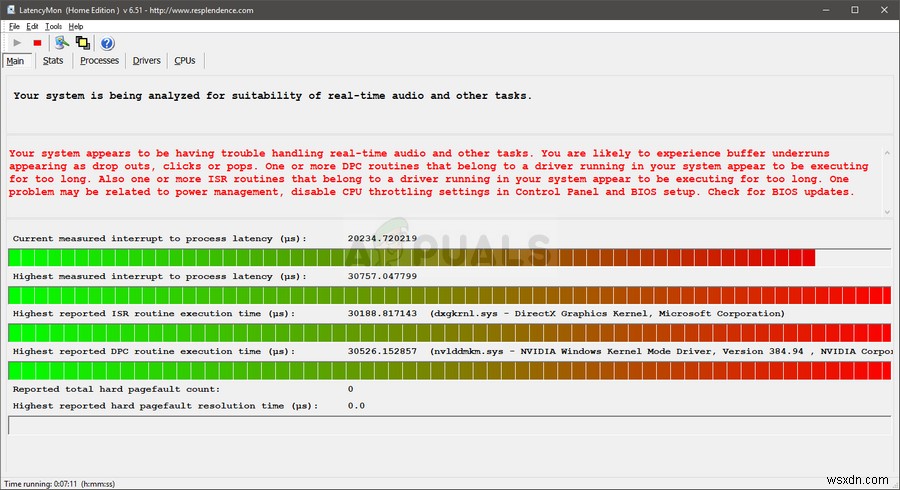
Task: Stop monitoring with the red stop icon
Action: (x=37, y=43)
